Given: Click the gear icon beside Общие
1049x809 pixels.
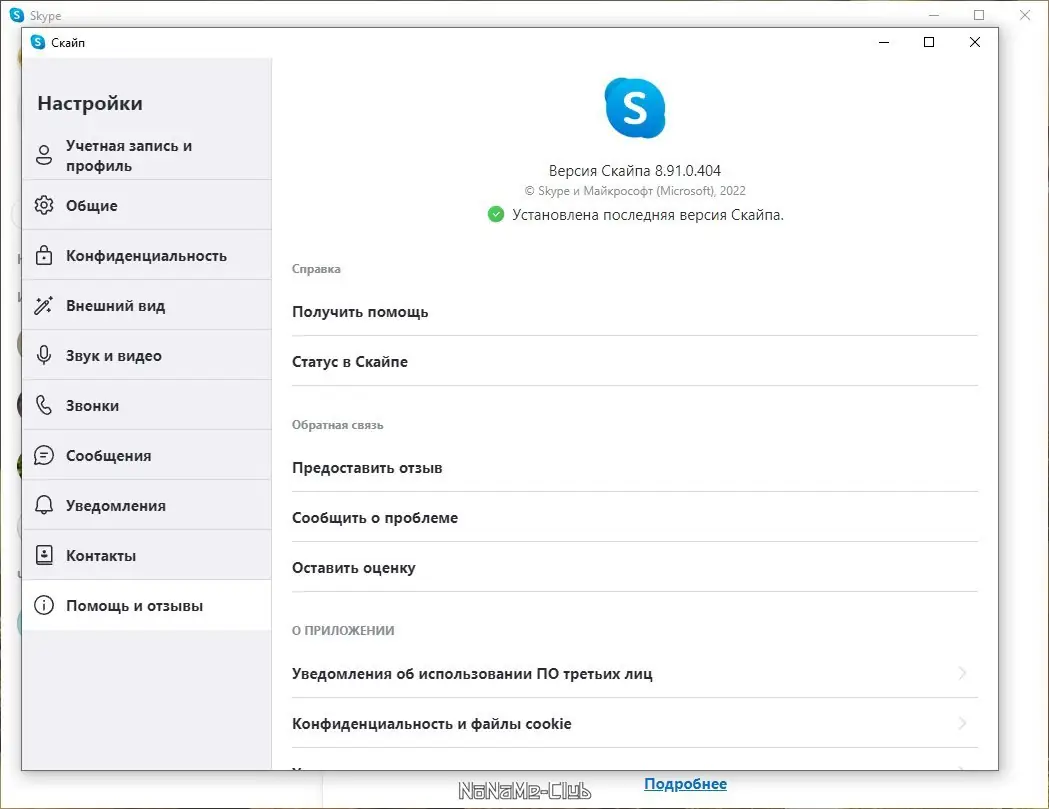Looking at the screenshot, I should (x=43, y=205).
